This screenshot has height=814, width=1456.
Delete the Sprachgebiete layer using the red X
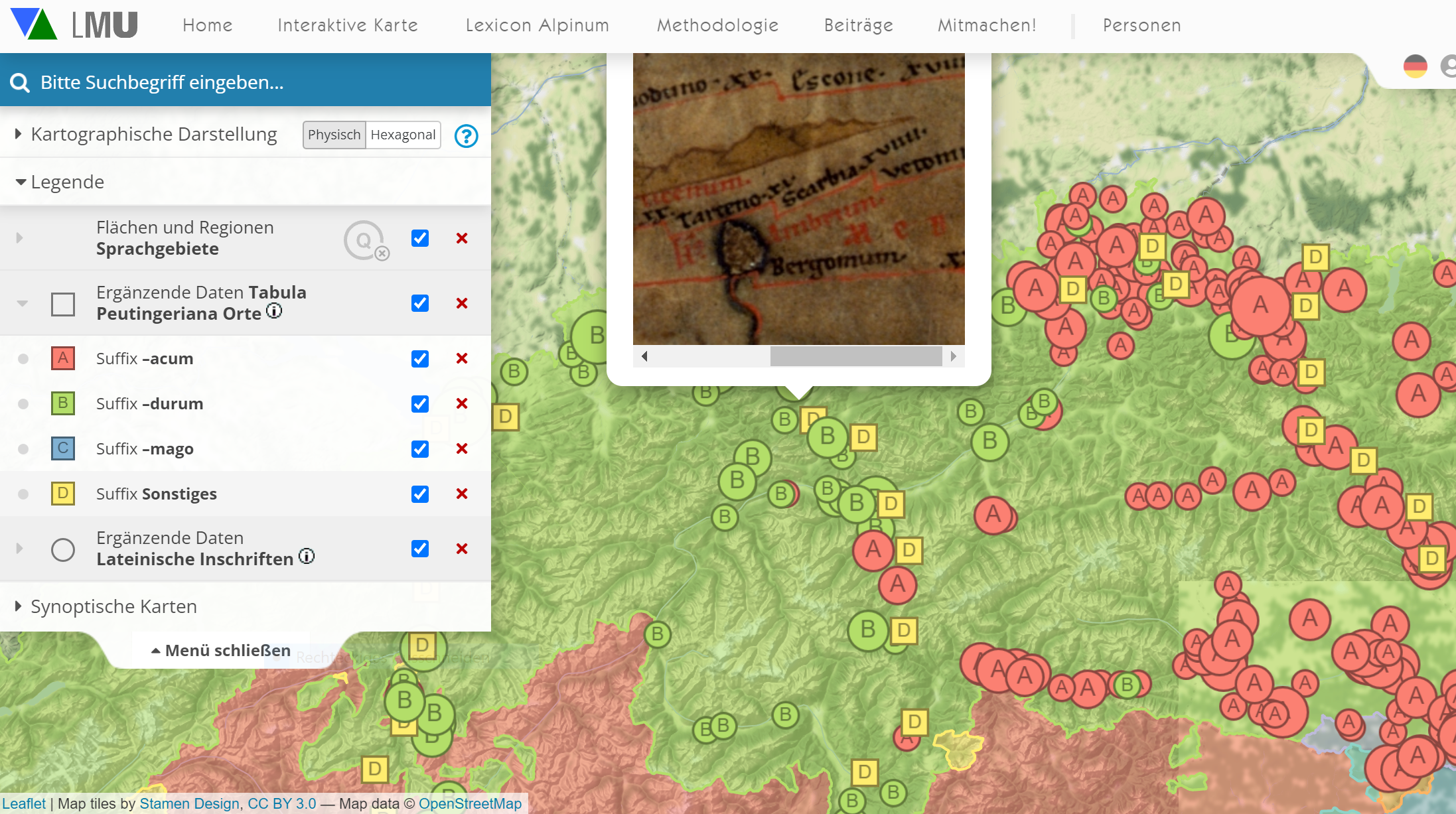[x=462, y=238]
